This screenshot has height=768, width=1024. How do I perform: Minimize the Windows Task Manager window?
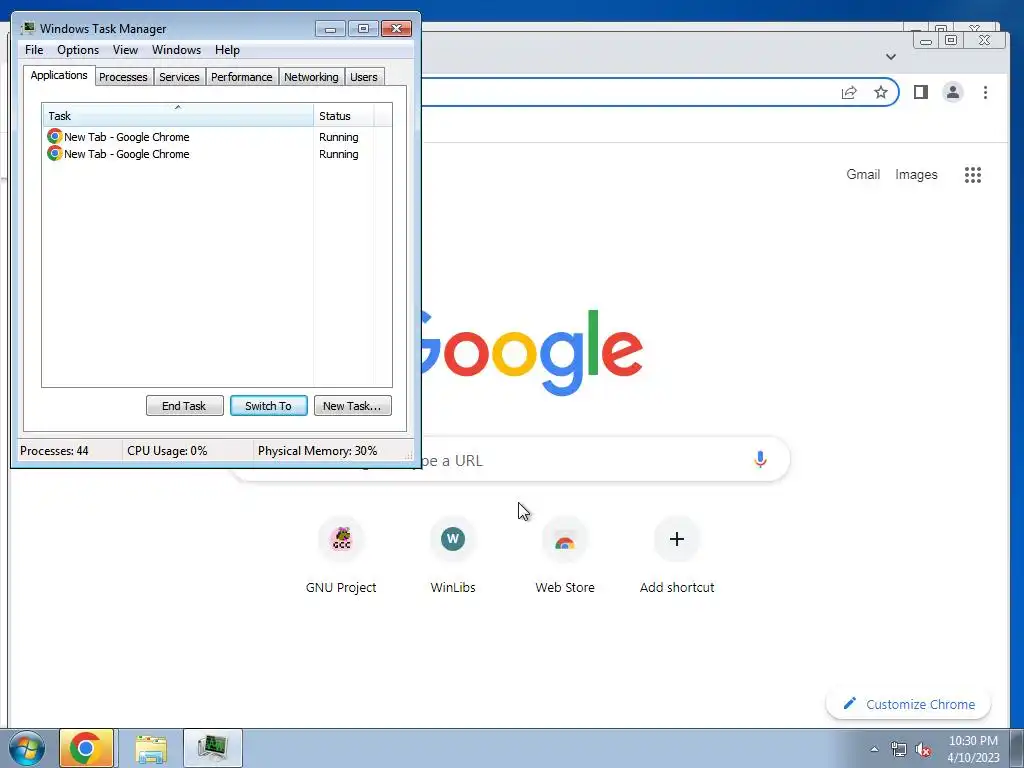pos(330,29)
